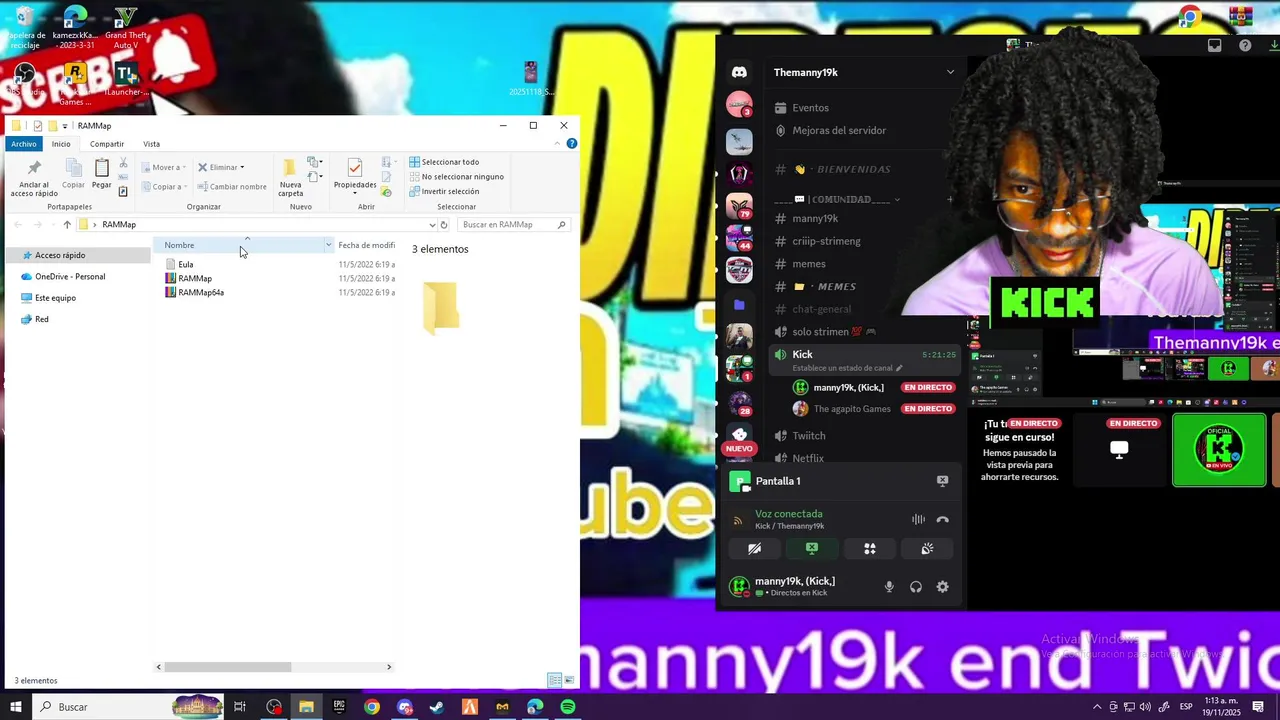Viewport: 1280px width, 720px height.
Task: Go up one folder level arrow
Action: [x=67, y=225]
